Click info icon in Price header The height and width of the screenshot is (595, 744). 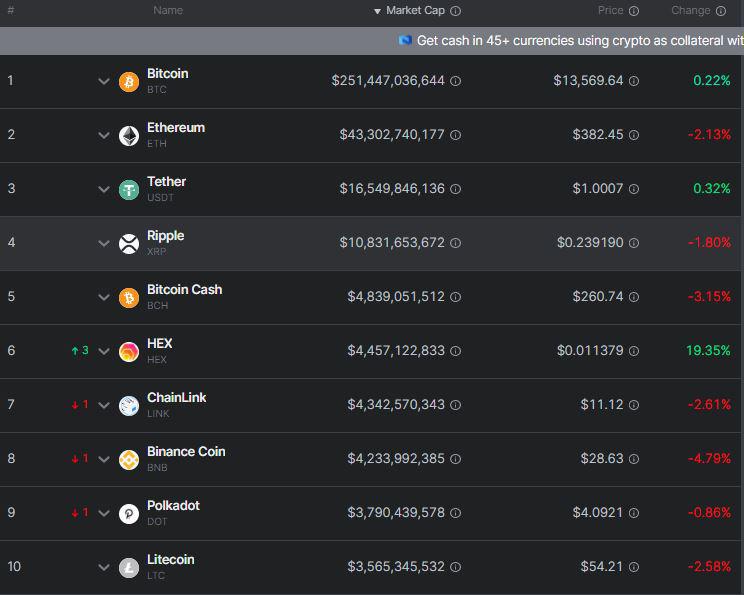tap(634, 11)
